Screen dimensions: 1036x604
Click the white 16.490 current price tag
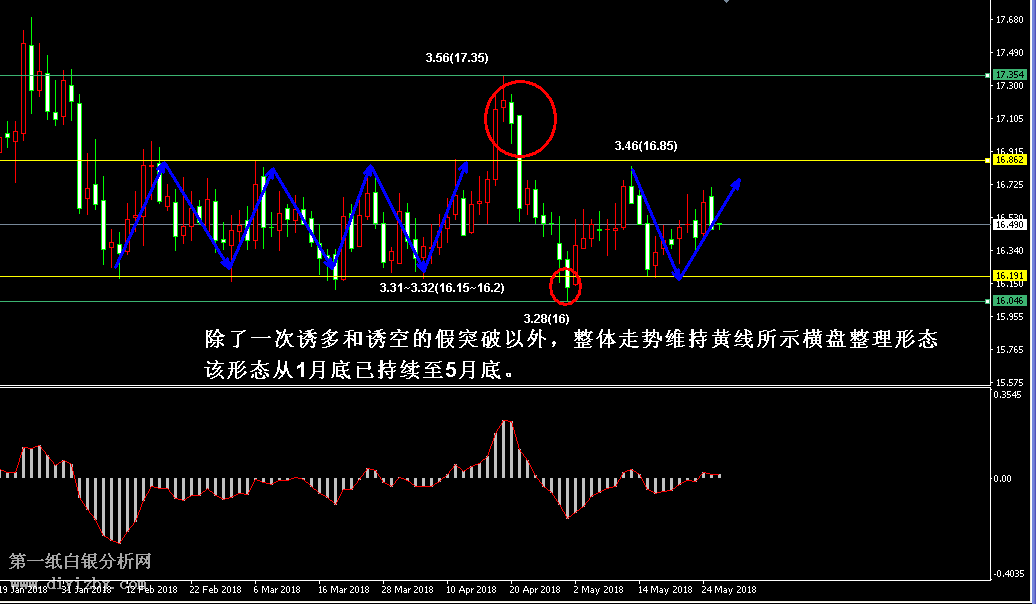[x=1009, y=225]
